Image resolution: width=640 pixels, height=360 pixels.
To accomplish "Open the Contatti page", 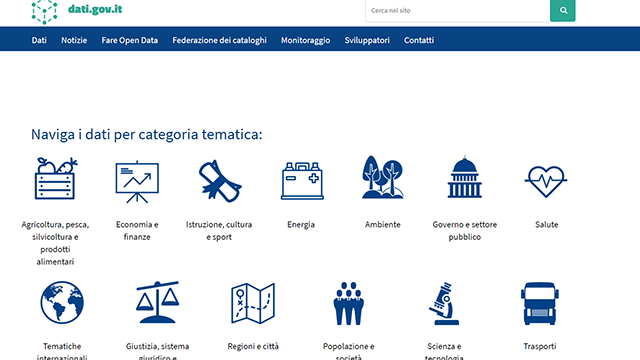I will tap(419, 40).
